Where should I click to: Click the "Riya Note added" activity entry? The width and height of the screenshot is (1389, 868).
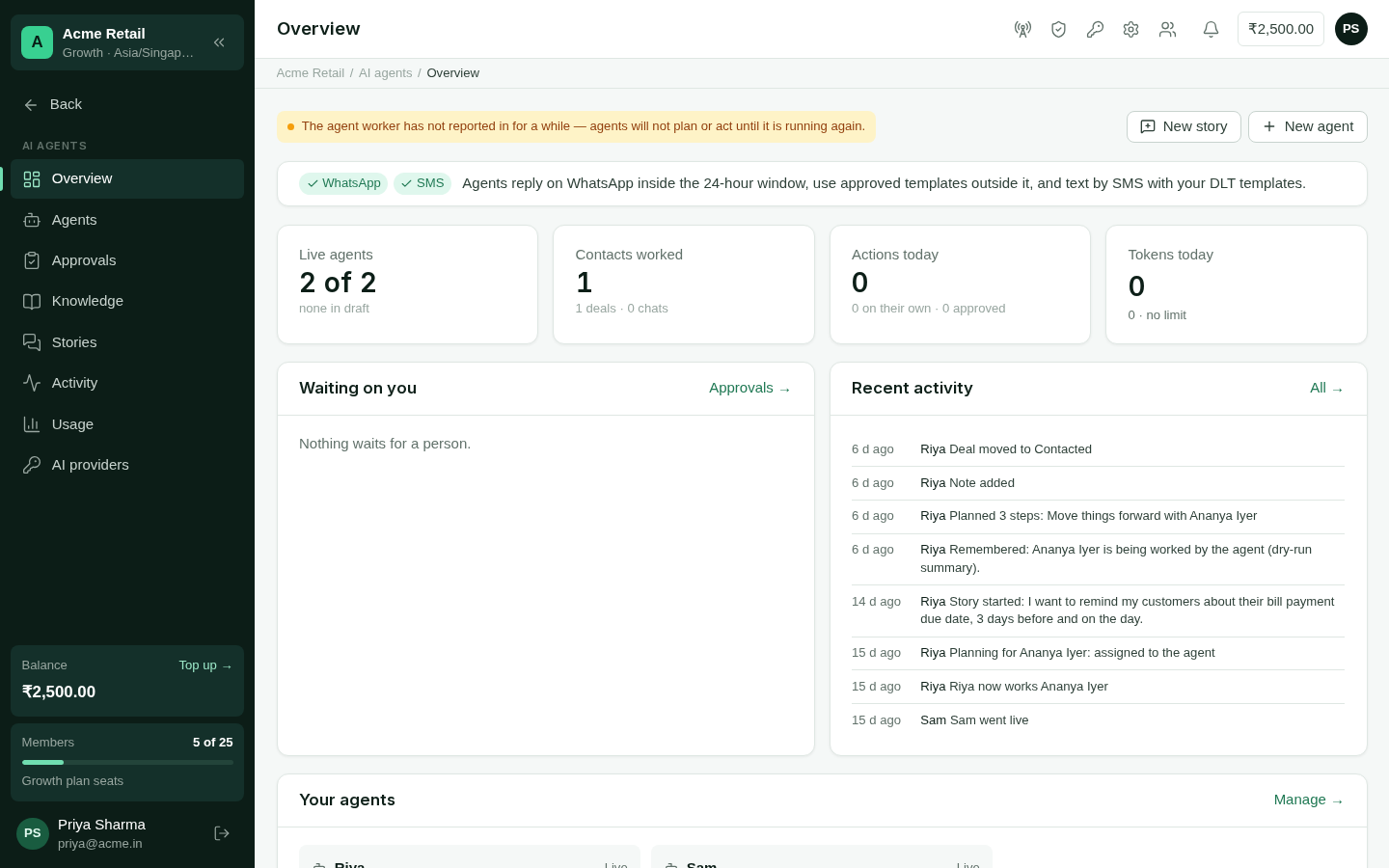(x=1098, y=483)
